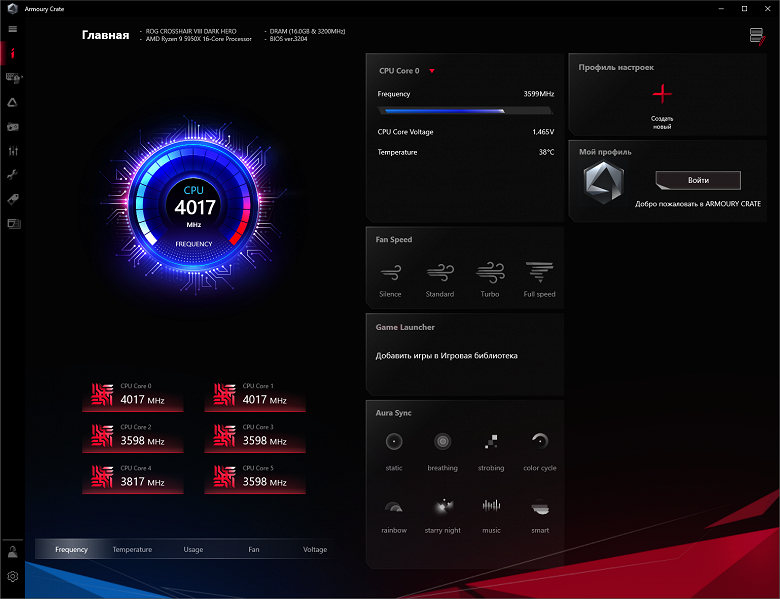Click the CPU Core 3 frequency tile
Image resolution: width=780 pixels, height=599 pixels.
tap(255, 437)
